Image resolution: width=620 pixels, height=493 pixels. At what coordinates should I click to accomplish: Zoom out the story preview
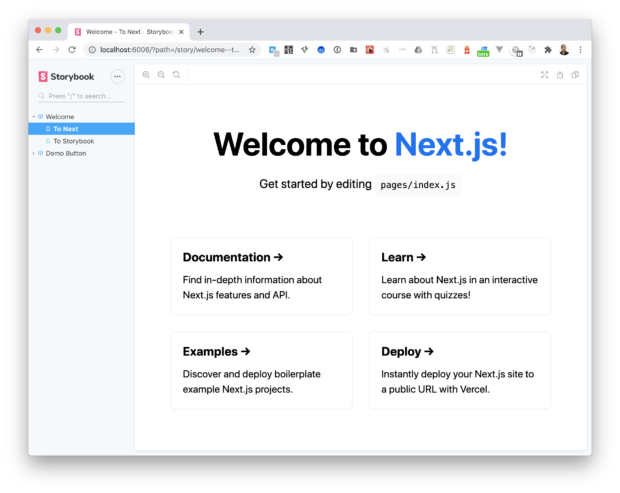[x=161, y=75]
